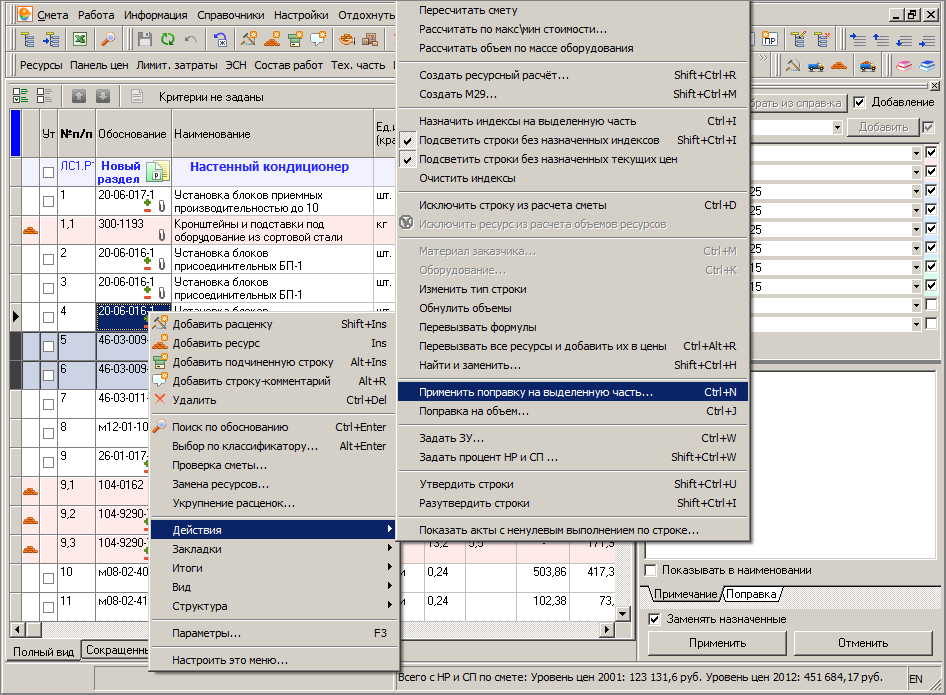Click the tree structure icon at toolbar start
The height and width of the screenshot is (695, 946).
28,40
